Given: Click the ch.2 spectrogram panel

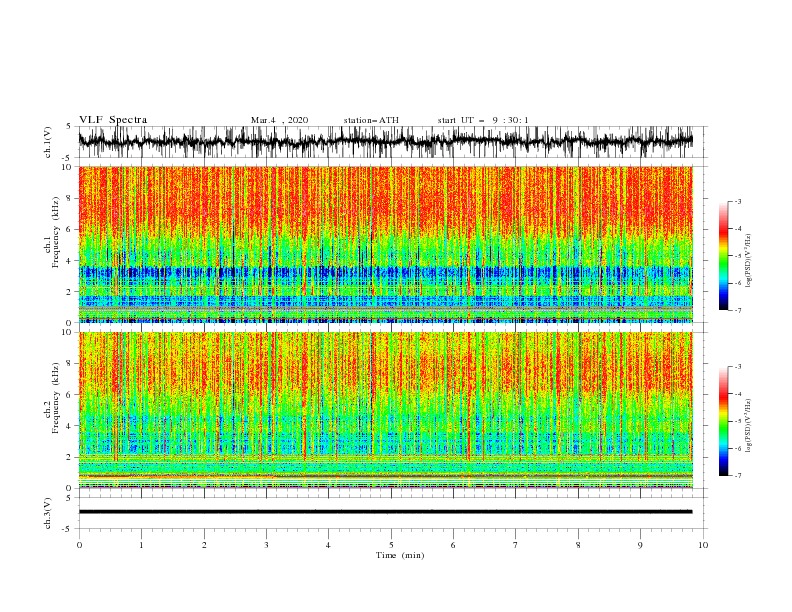Looking at the screenshot, I should [x=385, y=410].
